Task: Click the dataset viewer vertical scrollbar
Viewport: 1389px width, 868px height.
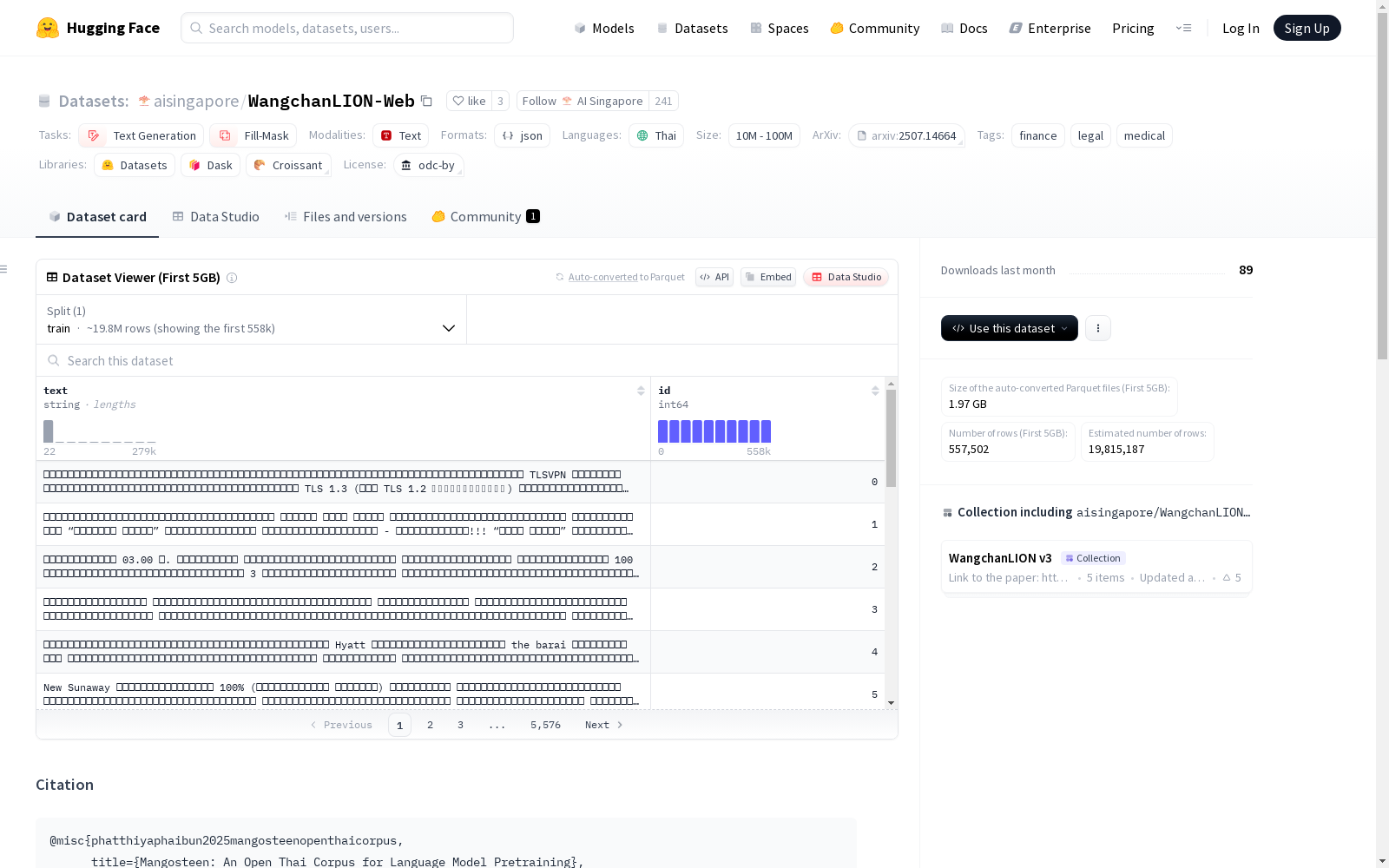Action: tap(891, 438)
